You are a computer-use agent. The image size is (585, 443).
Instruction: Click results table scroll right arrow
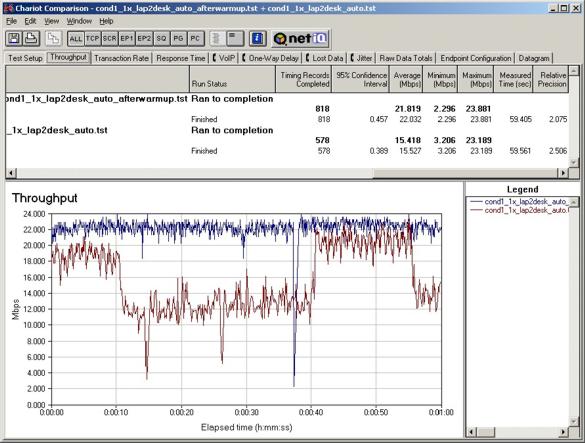563,173
